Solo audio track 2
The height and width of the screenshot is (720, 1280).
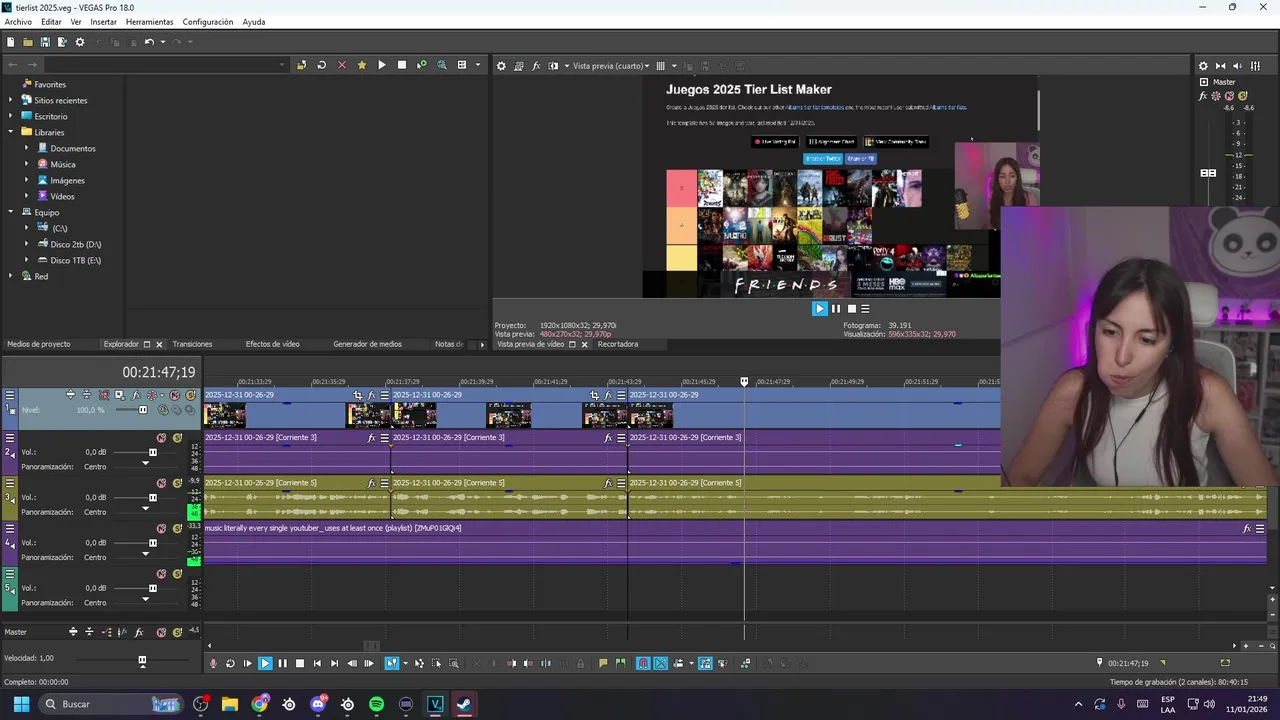click(x=177, y=438)
